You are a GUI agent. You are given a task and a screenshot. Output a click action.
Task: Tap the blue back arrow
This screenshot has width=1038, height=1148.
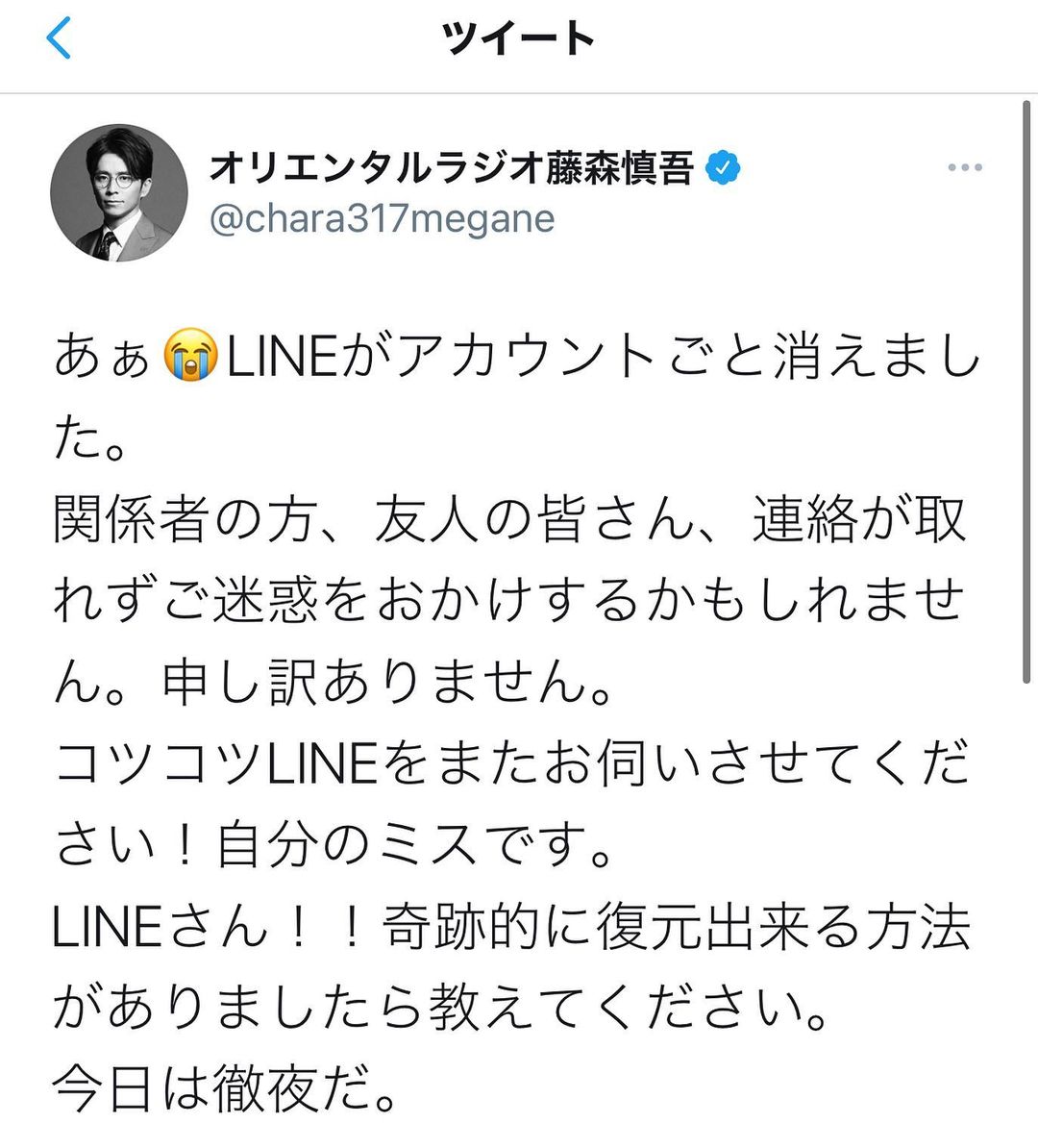coord(60,39)
